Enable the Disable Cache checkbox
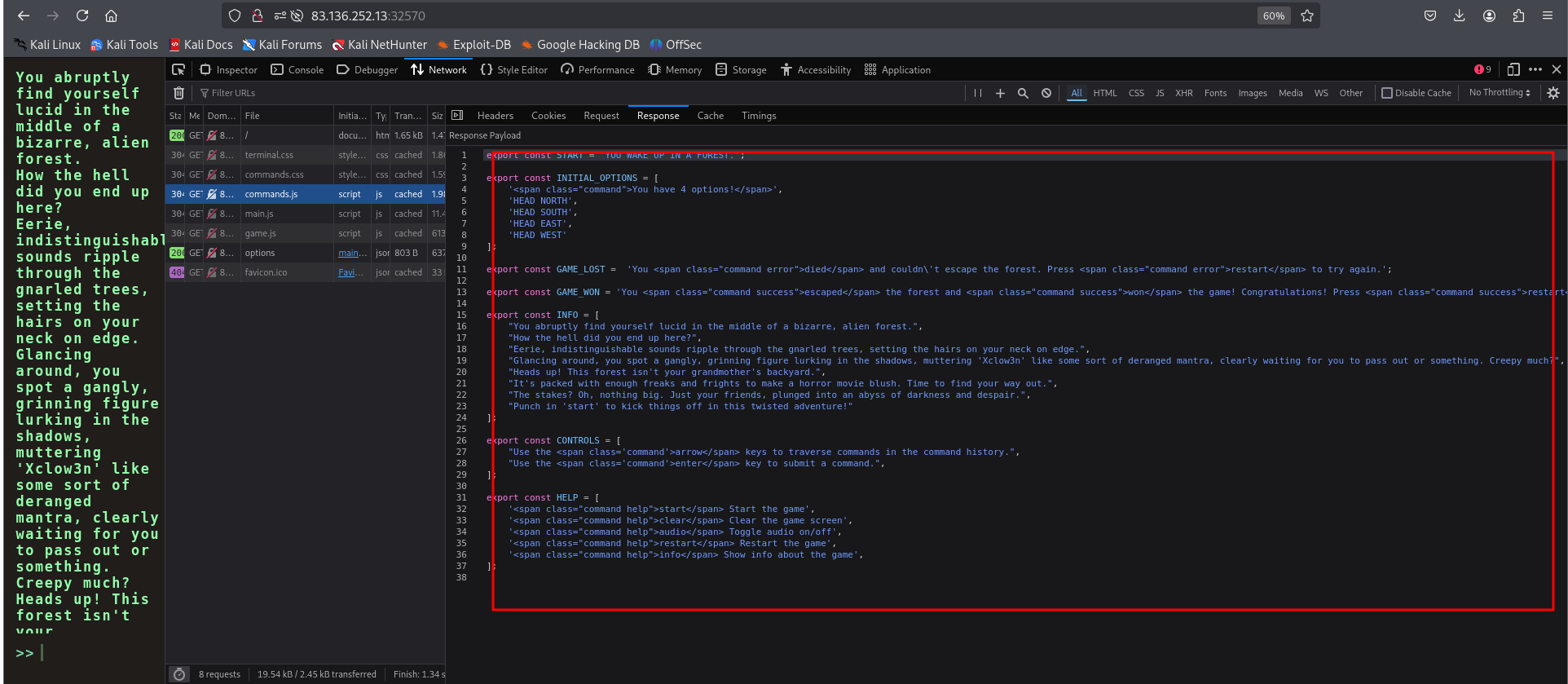 pyautogui.click(x=1387, y=93)
